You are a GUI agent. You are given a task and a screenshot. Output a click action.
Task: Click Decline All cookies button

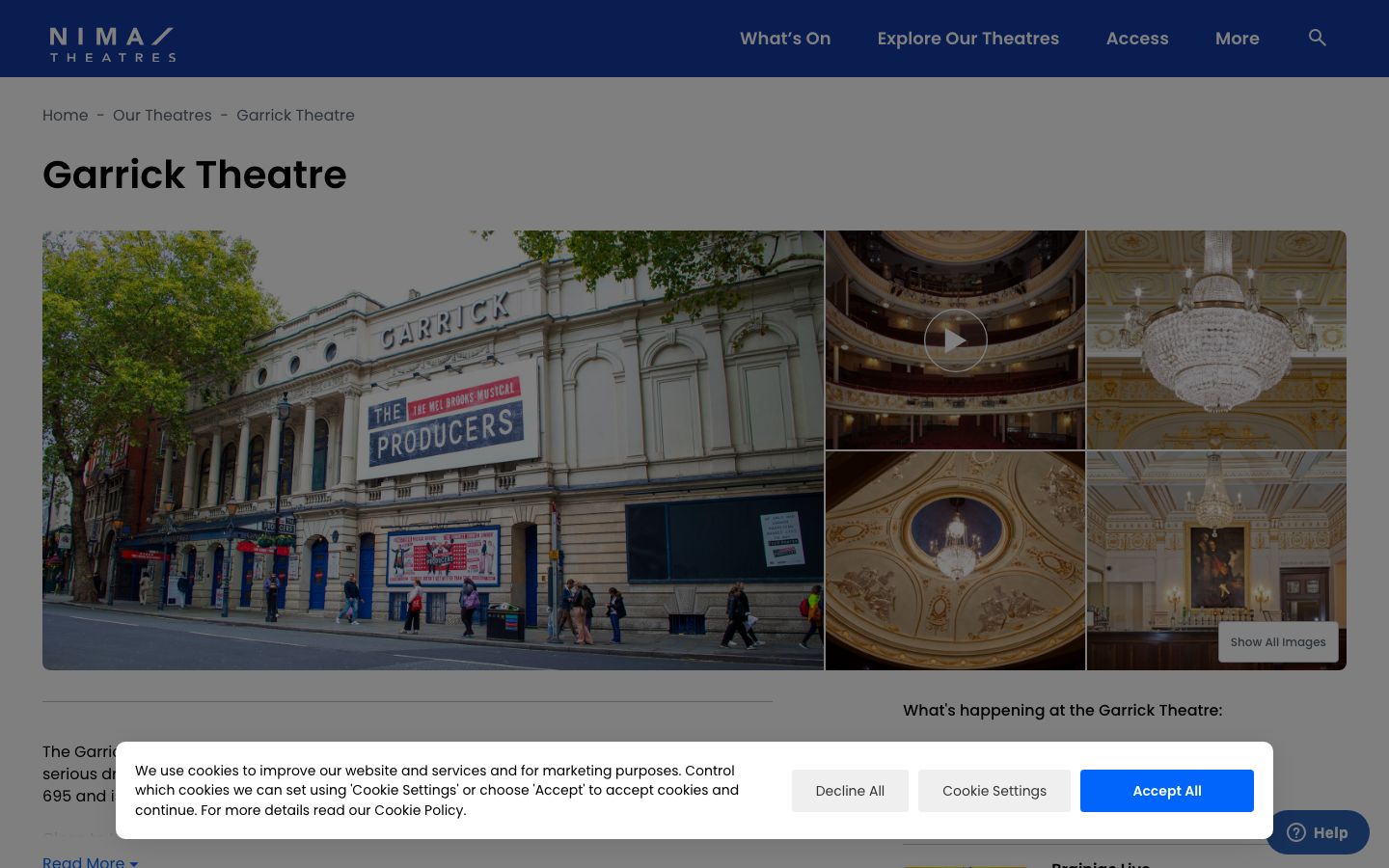pyautogui.click(x=850, y=791)
